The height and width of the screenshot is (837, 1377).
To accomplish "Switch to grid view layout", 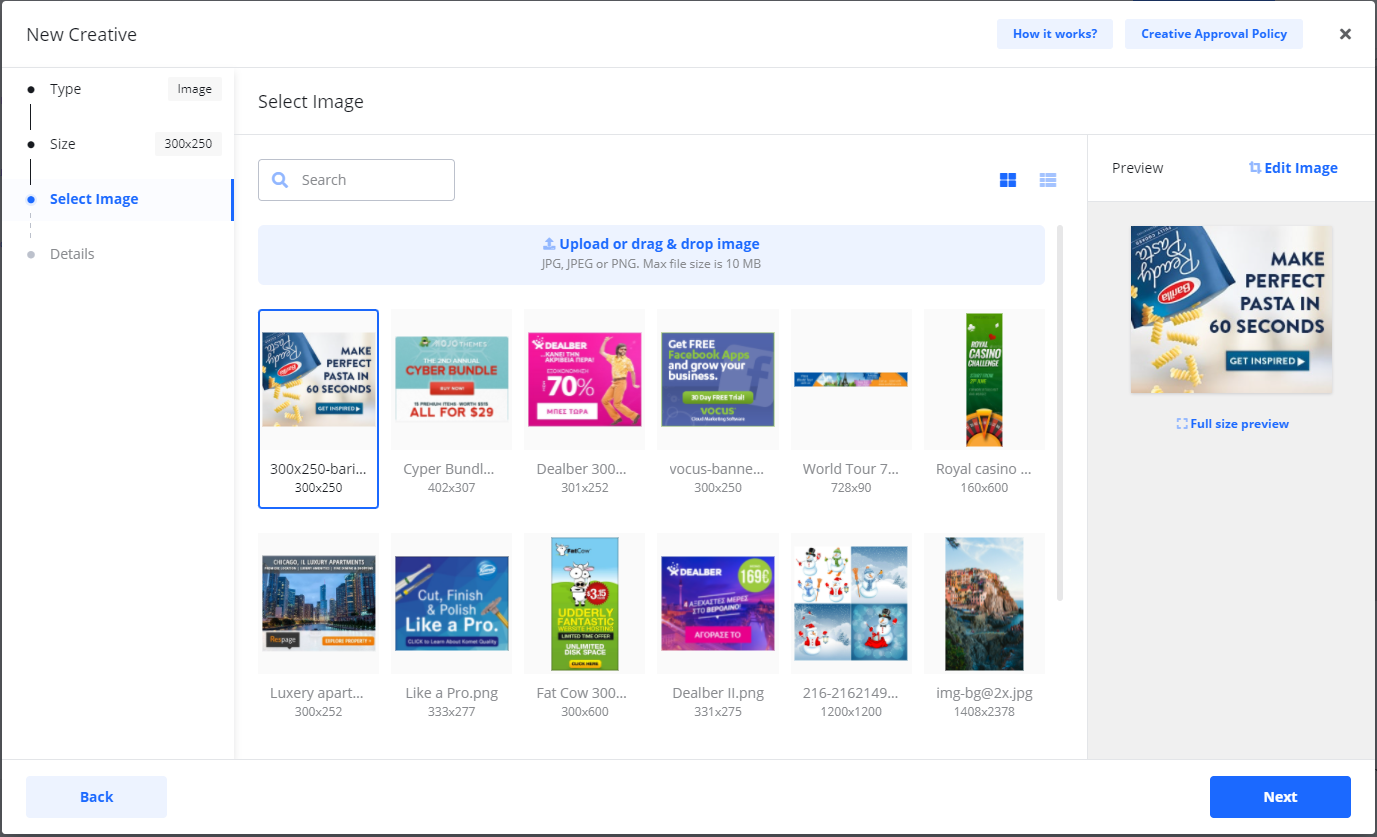I will click(1008, 180).
